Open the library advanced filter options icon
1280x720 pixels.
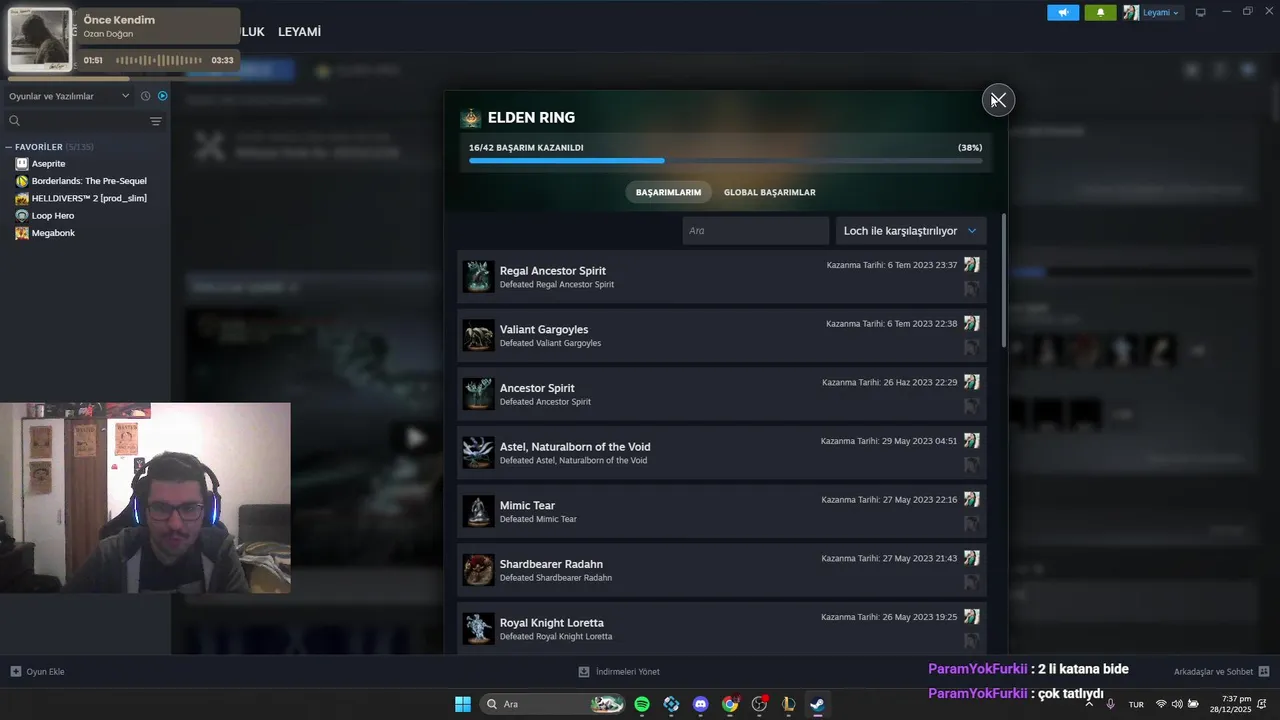[156, 121]
